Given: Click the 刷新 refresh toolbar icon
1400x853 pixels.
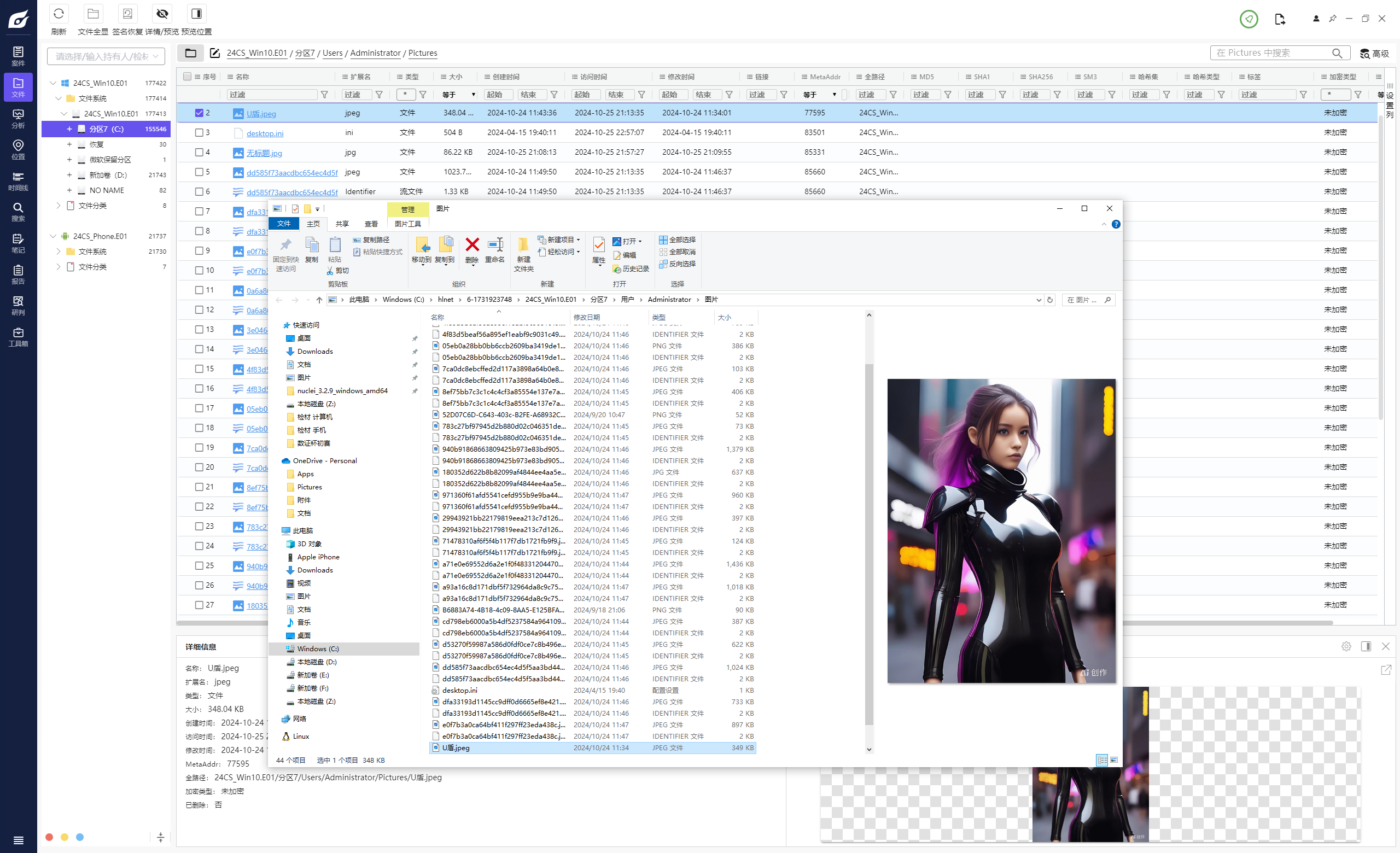Looking at the screenshot, I should coord(59,14).
